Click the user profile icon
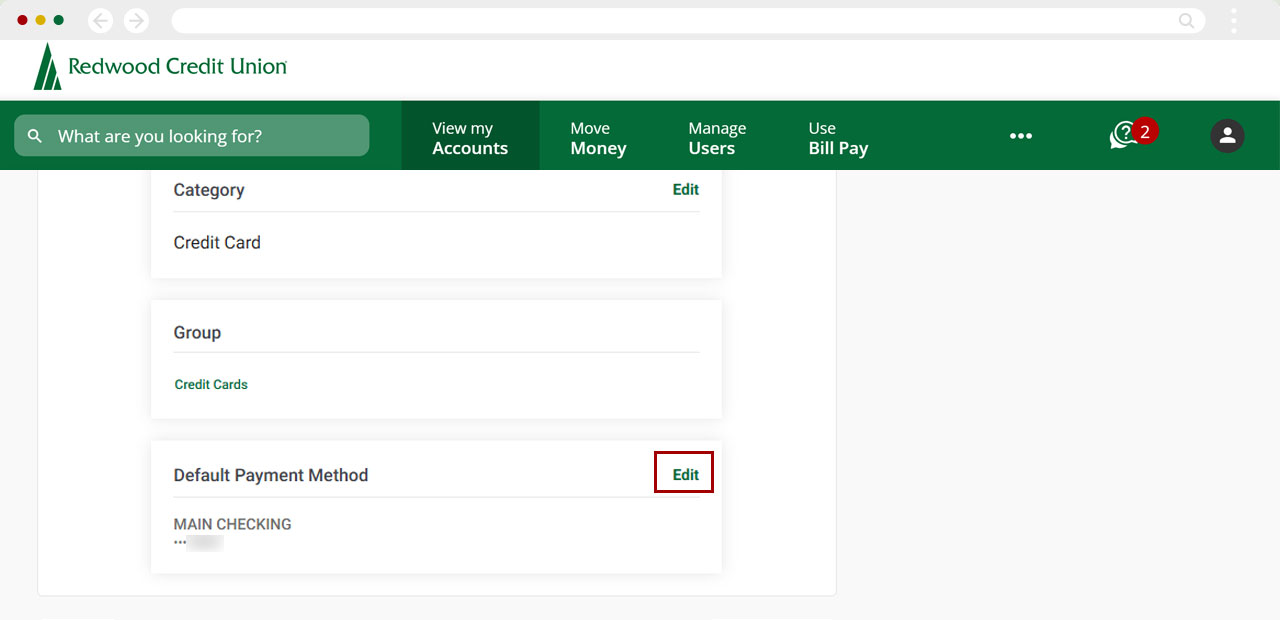 coord(1227,135)
